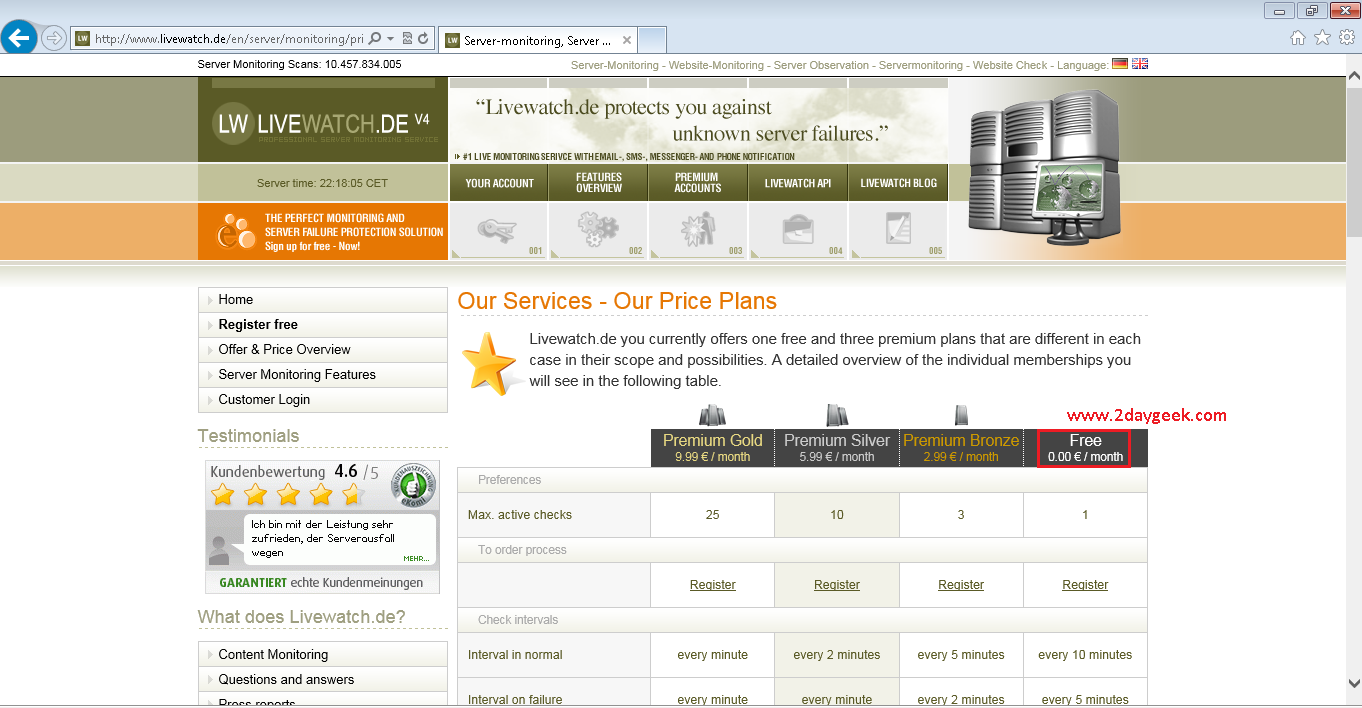Click the Premium Gold plan header

click(713, 448)
